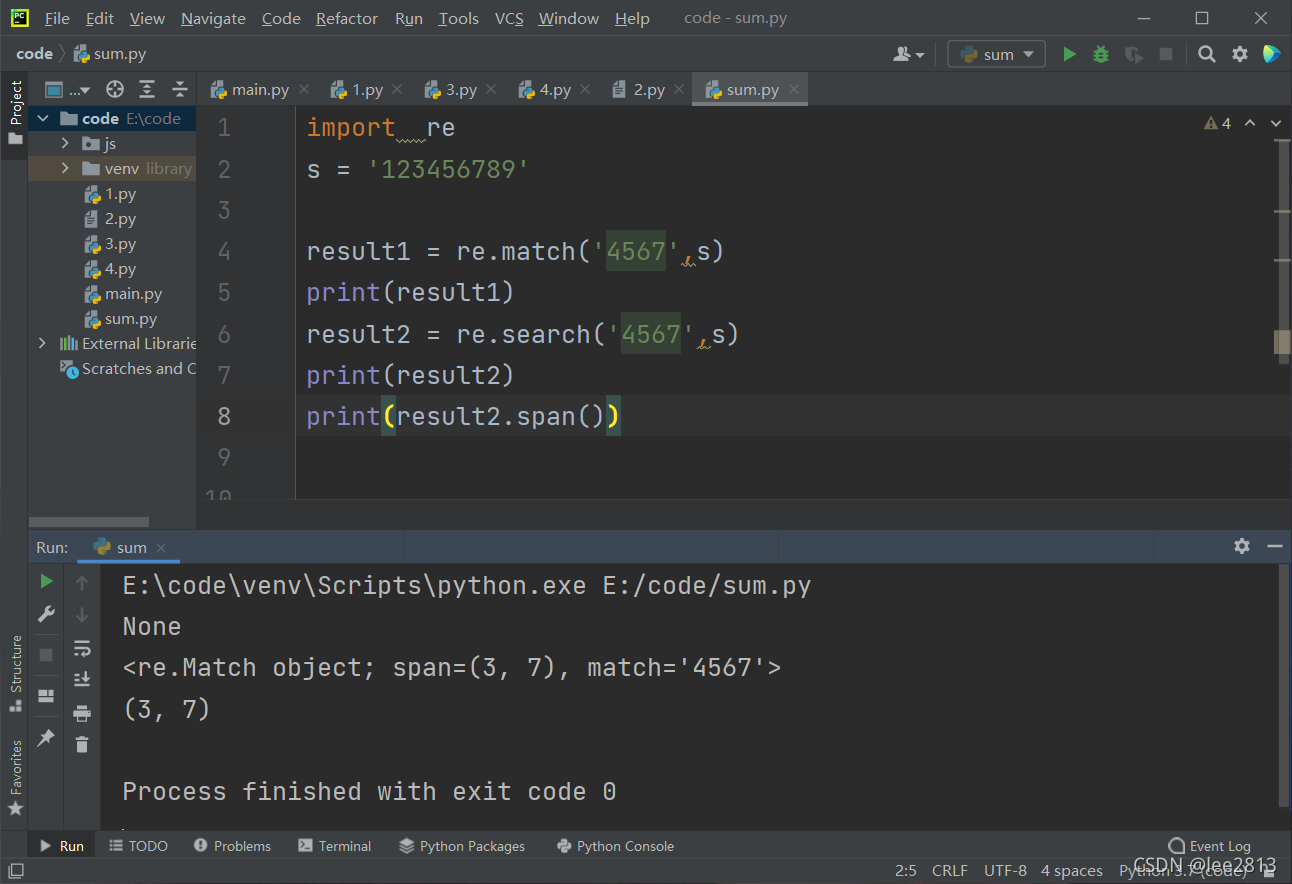This screenshot has width=1292, height=884.
Task: Open the Python Console tool window
Action: point(615,846)
